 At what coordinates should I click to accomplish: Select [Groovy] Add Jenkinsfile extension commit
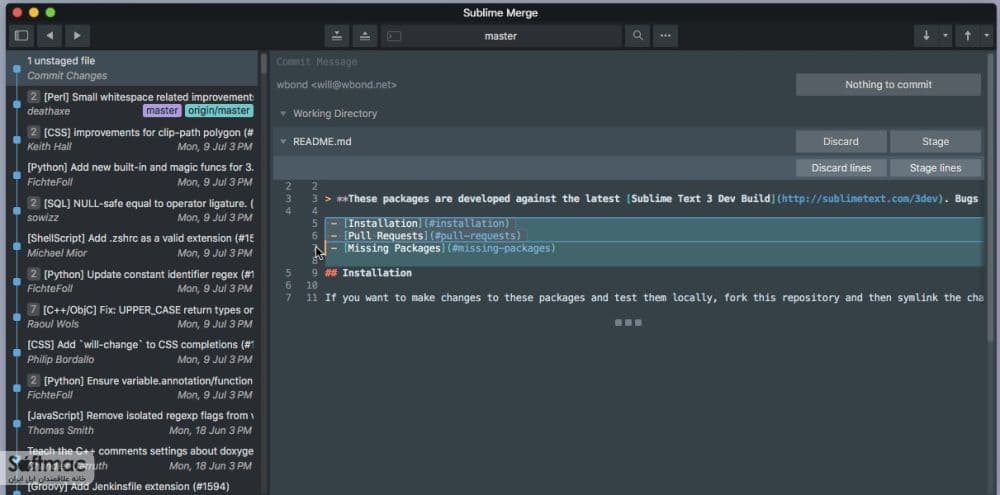(x=132, y=487)
